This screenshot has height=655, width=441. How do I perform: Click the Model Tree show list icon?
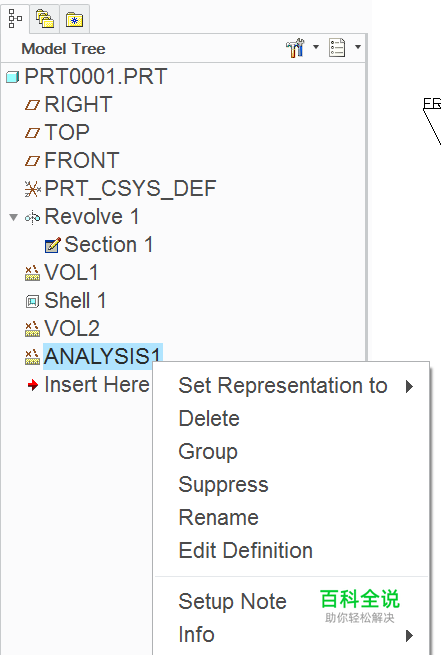point(337,48)
